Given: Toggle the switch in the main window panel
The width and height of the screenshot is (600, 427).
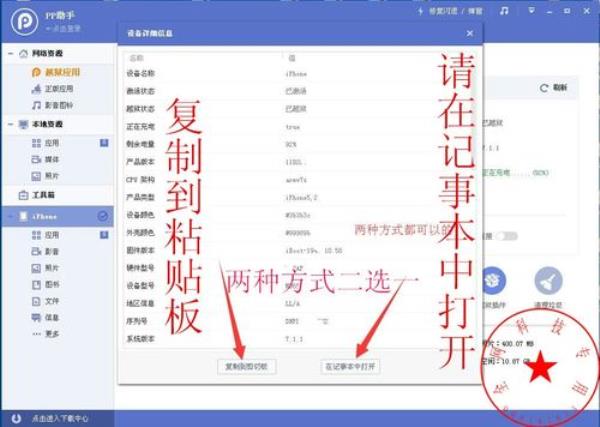Looking at the screenshot, I should 506,236.
